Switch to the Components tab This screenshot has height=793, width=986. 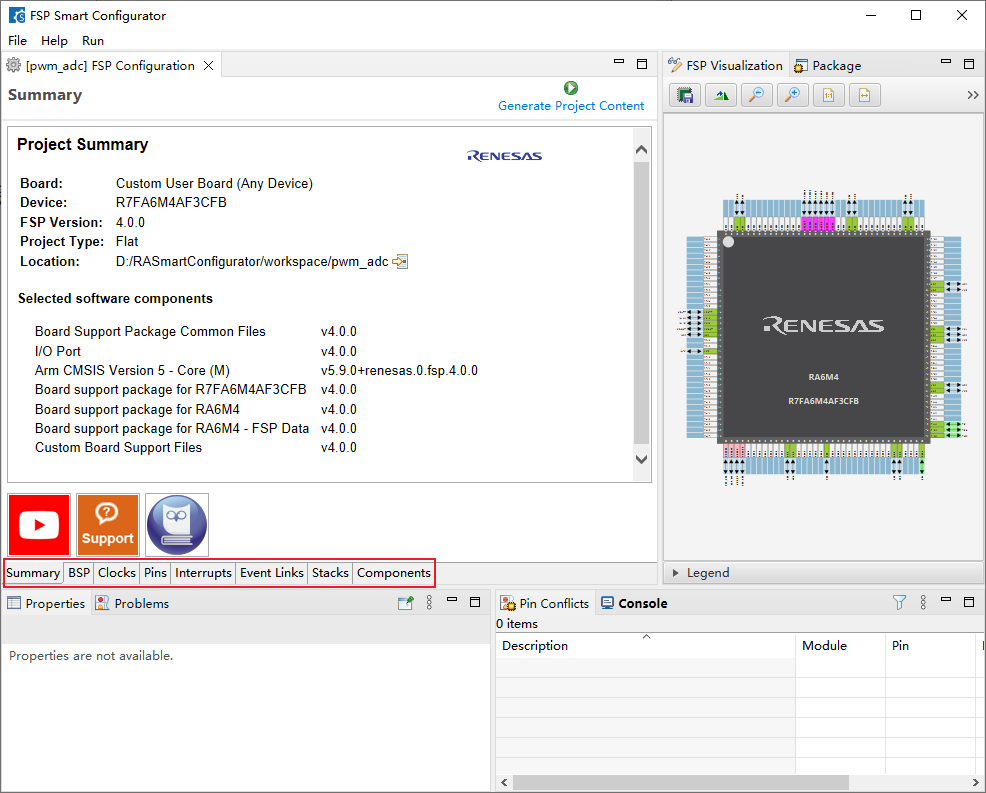click(394, 573)
